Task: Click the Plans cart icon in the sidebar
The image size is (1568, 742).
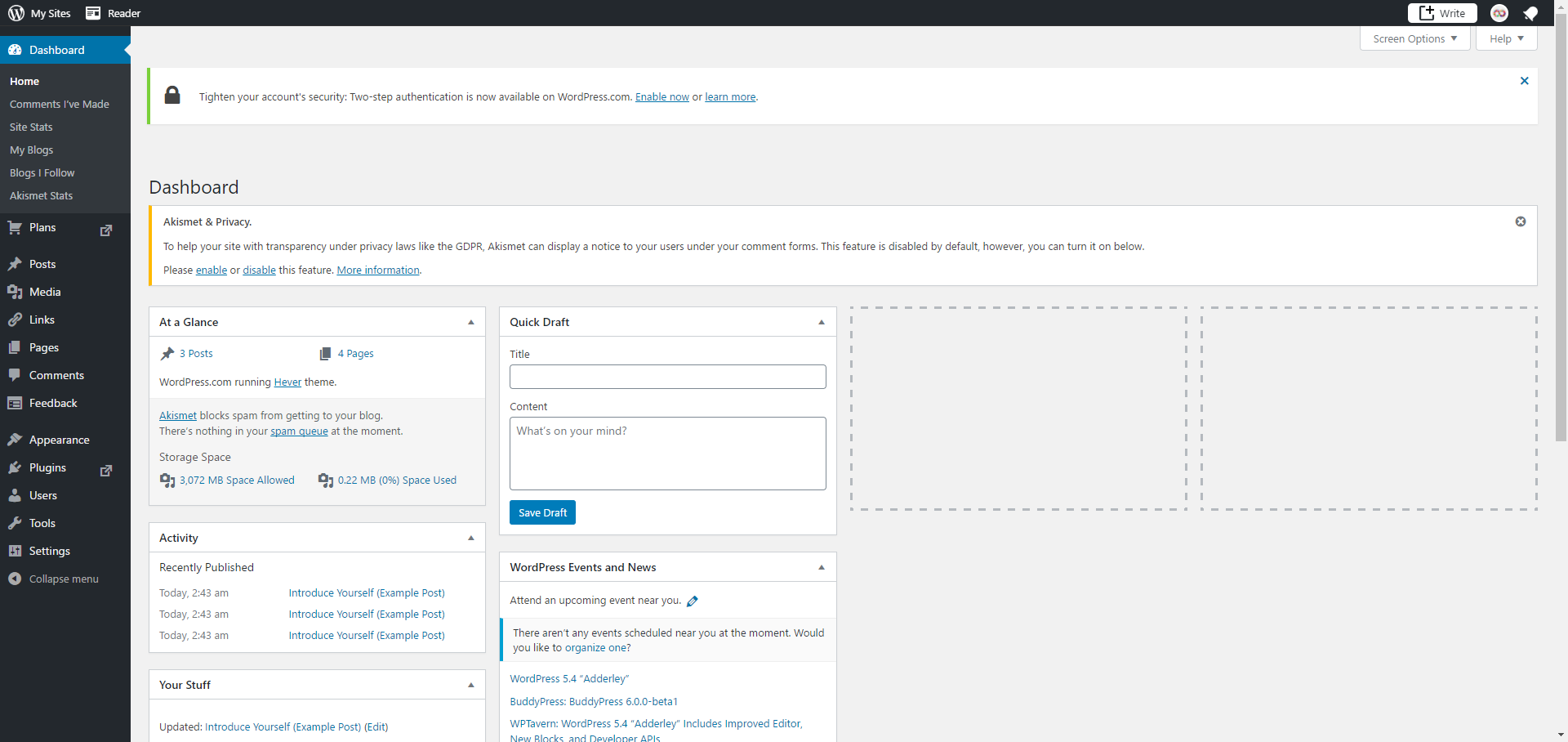Action: (x=15, y=227)
